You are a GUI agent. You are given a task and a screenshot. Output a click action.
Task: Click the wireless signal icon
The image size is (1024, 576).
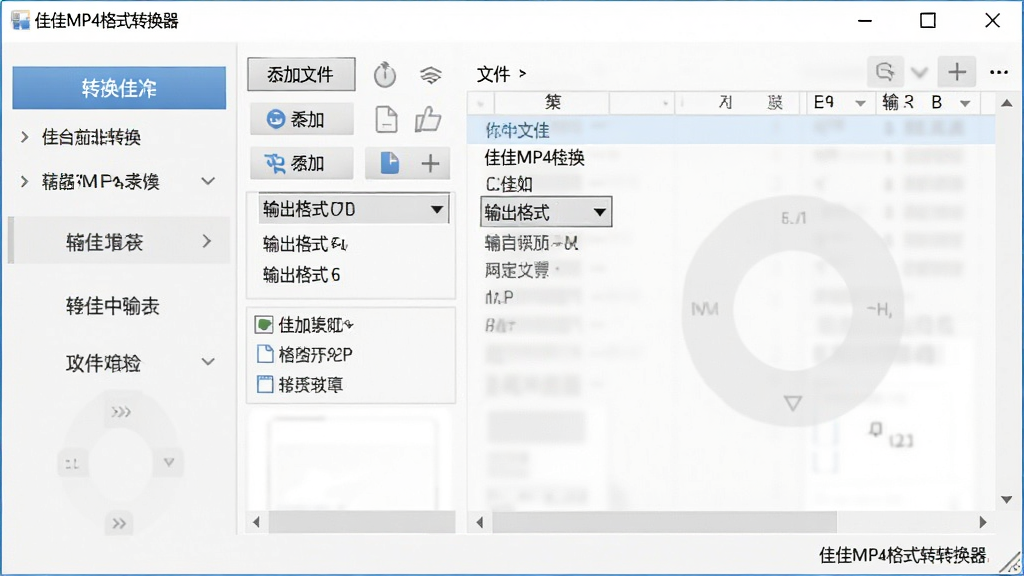pyautogui.click(x=430, y=75)
